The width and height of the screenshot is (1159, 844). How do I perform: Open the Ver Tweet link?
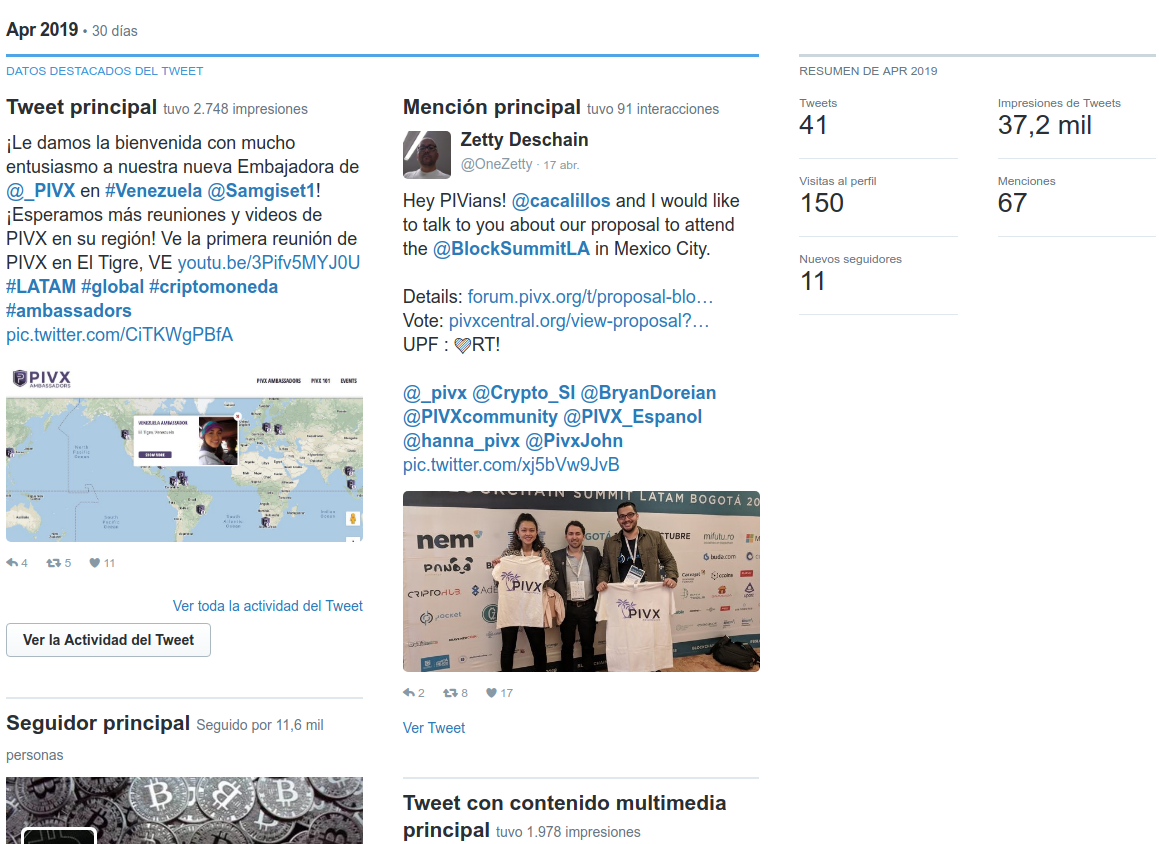click(x=434, y=728)
